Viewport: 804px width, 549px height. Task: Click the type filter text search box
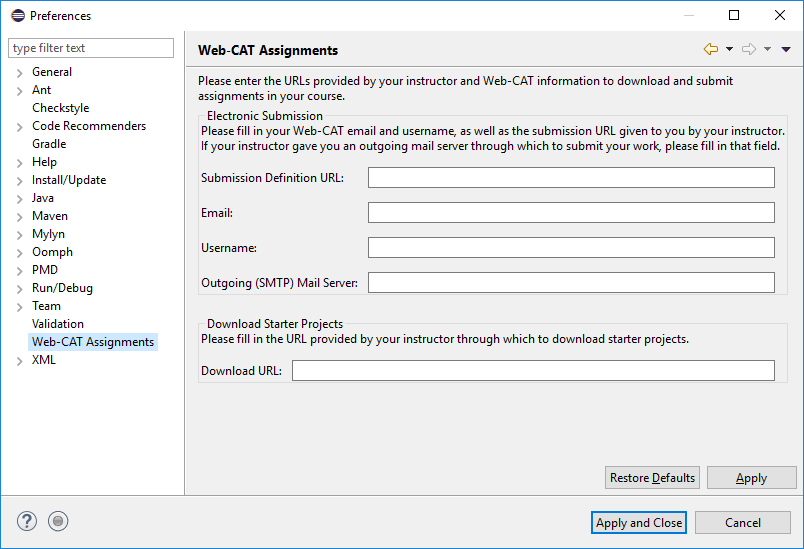click(91, 48)
